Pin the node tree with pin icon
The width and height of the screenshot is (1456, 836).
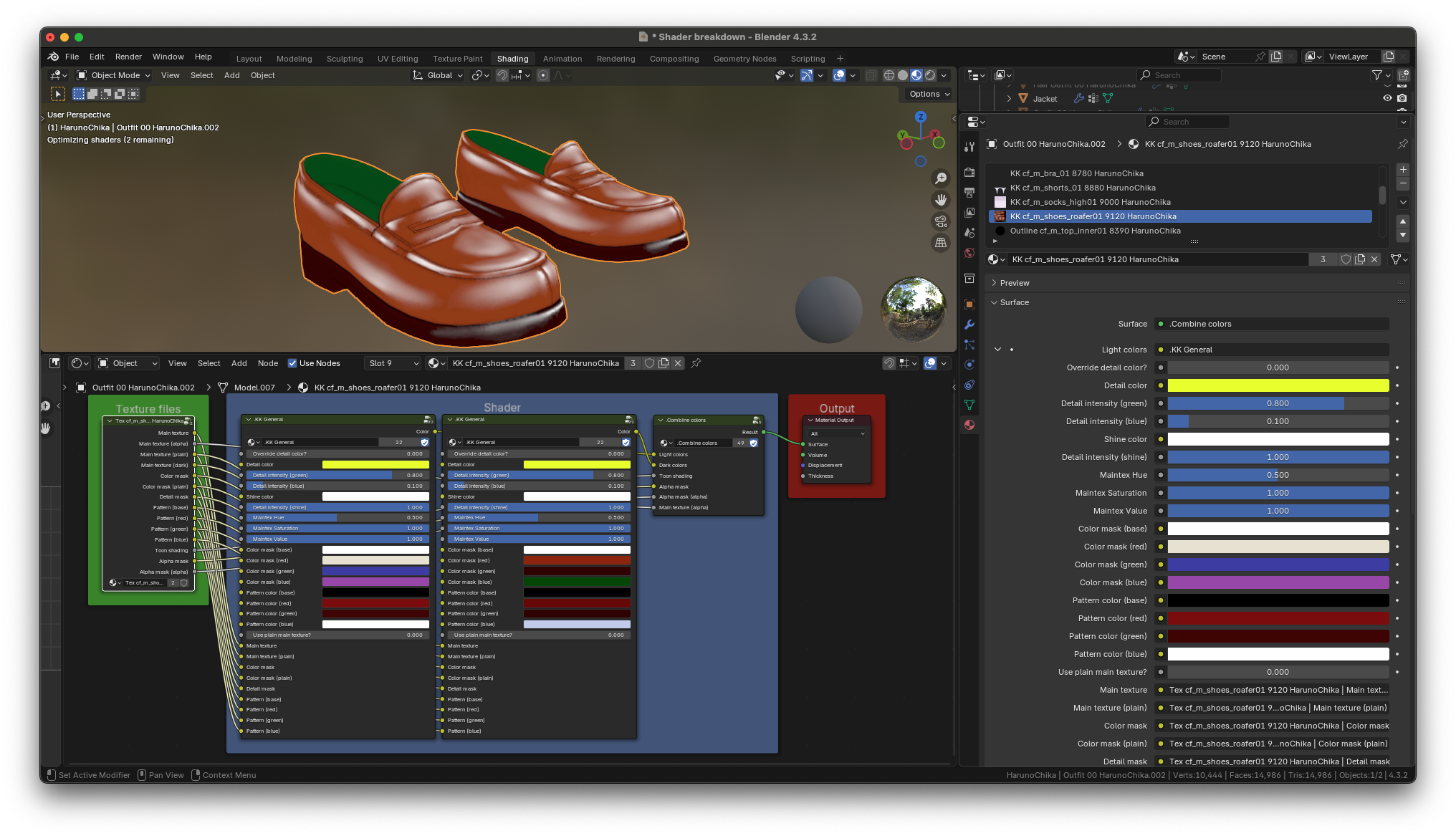[x=696, y=363]
